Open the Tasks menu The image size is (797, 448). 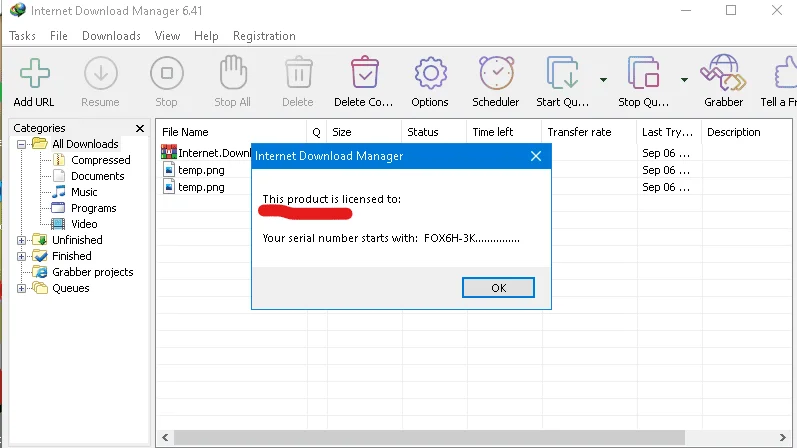point(22,36)
